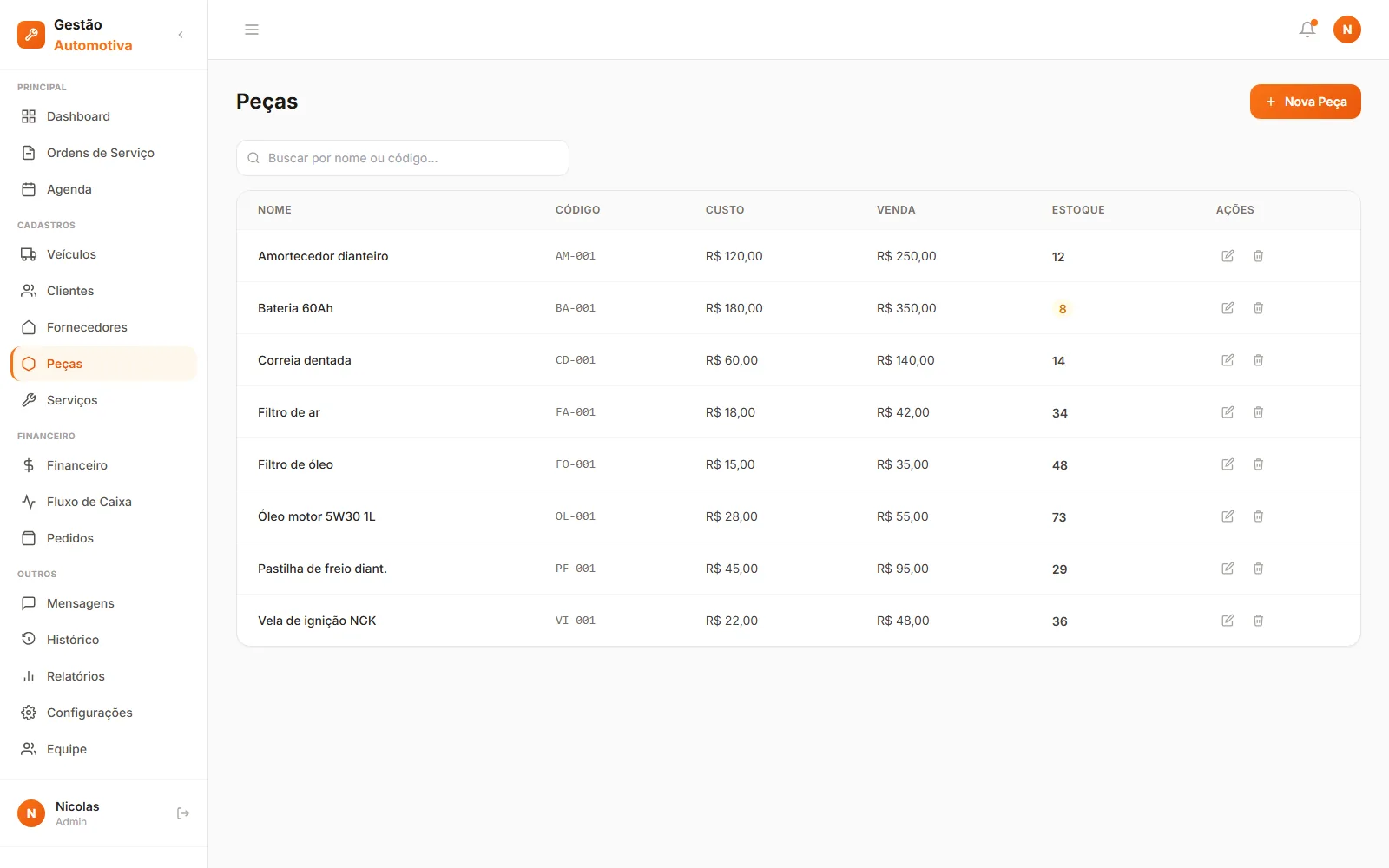This screenshot has height=868, width=1389.
Task: Edit the Correia dentada part
Action: [x=1228, y=360]
